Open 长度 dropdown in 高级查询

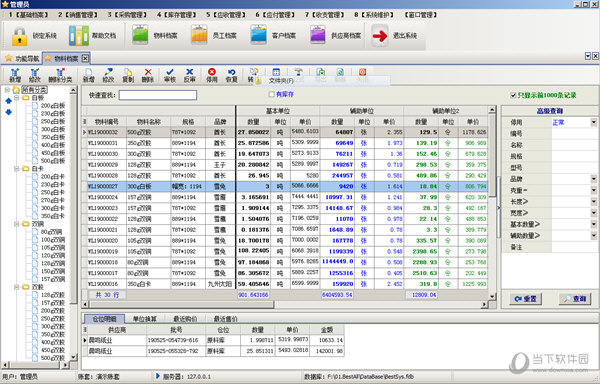[x=593, y=202]
